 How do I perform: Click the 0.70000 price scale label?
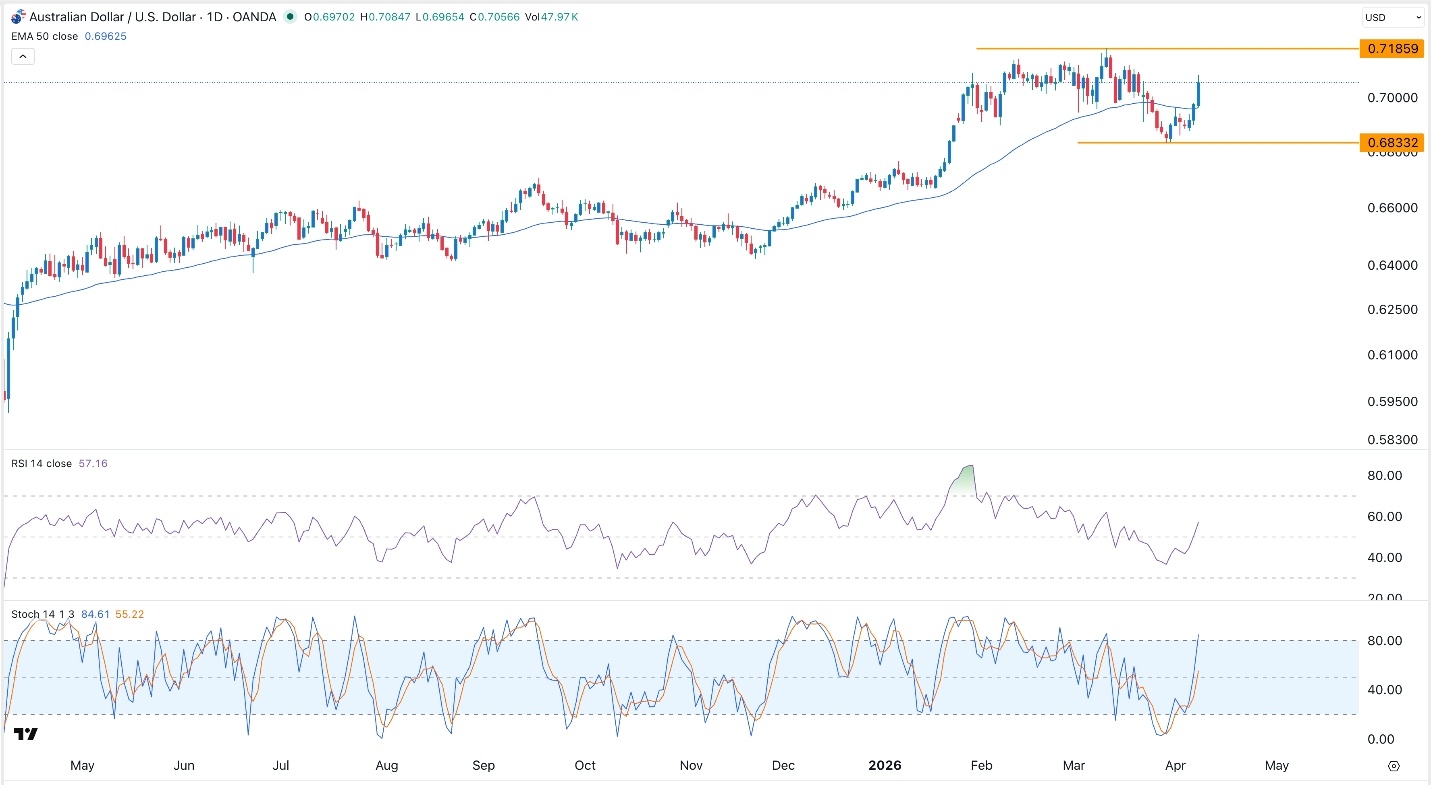1391,98
